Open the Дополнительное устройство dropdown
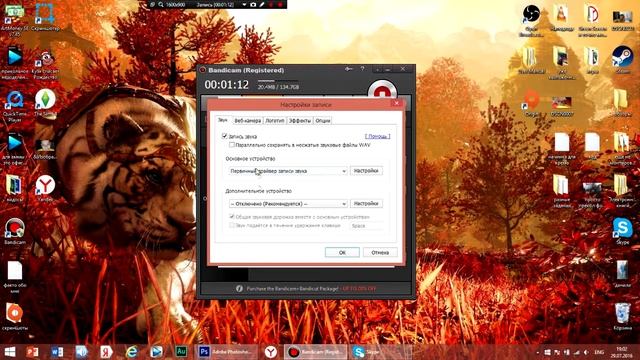Viewport: 640px width, 360px height. point(288,203)
